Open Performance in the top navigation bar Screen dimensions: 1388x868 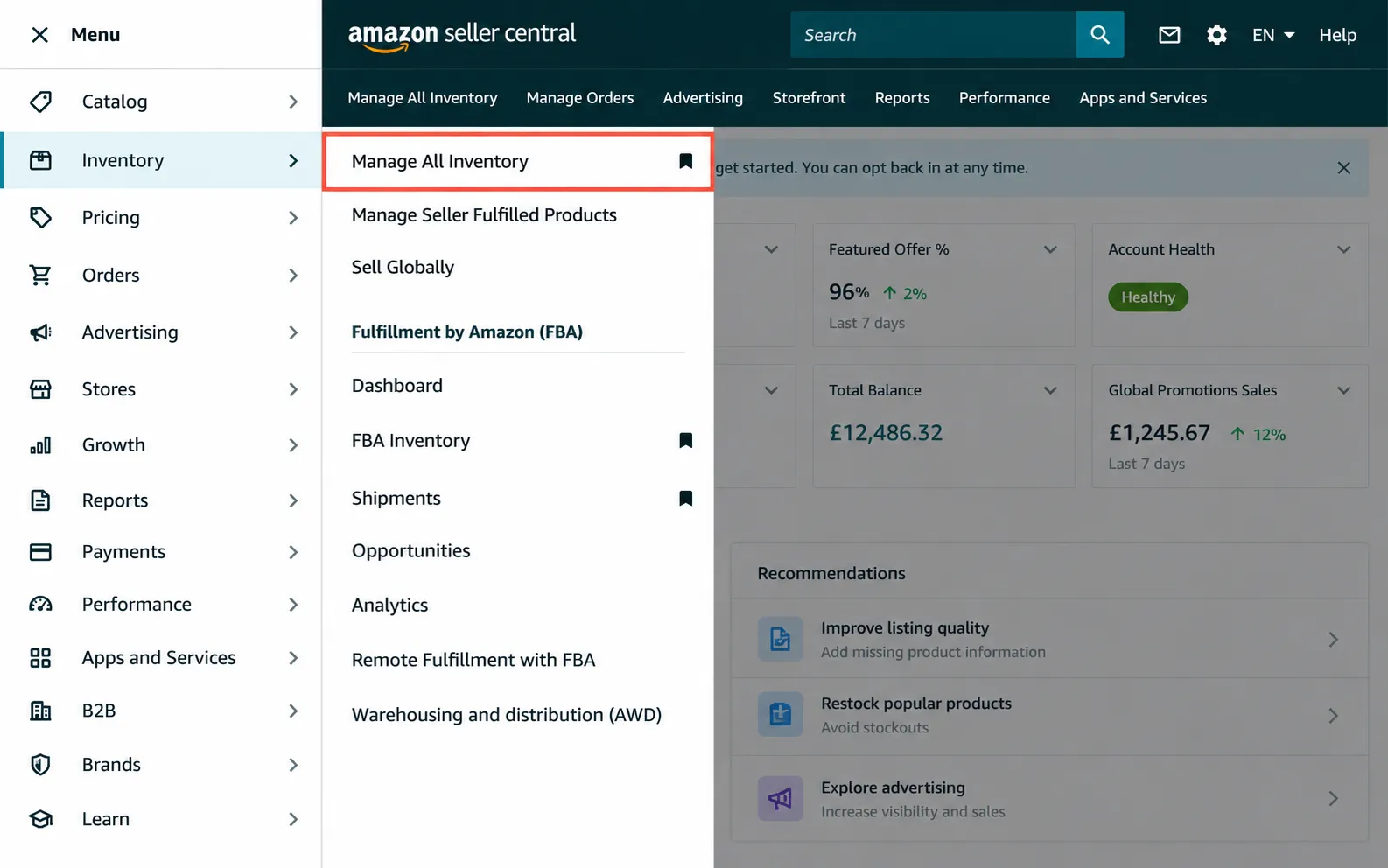[1004, 98]
